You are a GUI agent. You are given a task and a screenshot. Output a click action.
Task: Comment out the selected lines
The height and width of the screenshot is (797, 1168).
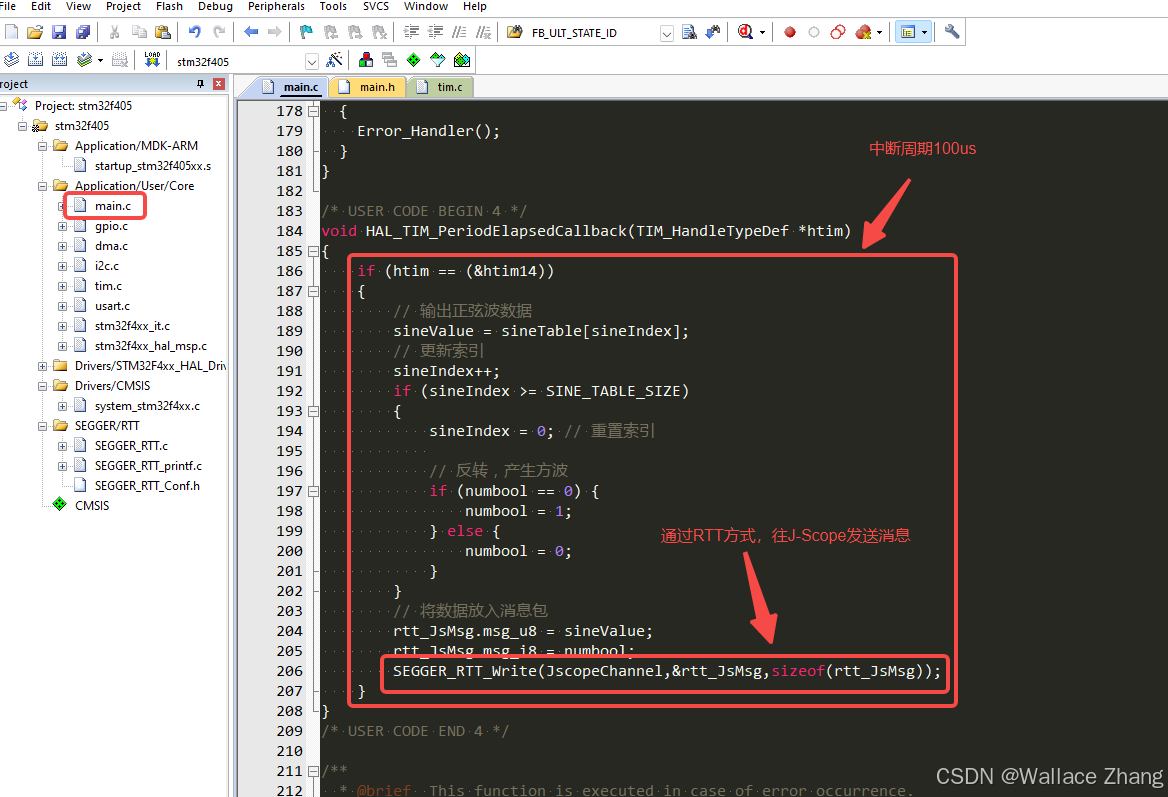[x=460, y=32]
